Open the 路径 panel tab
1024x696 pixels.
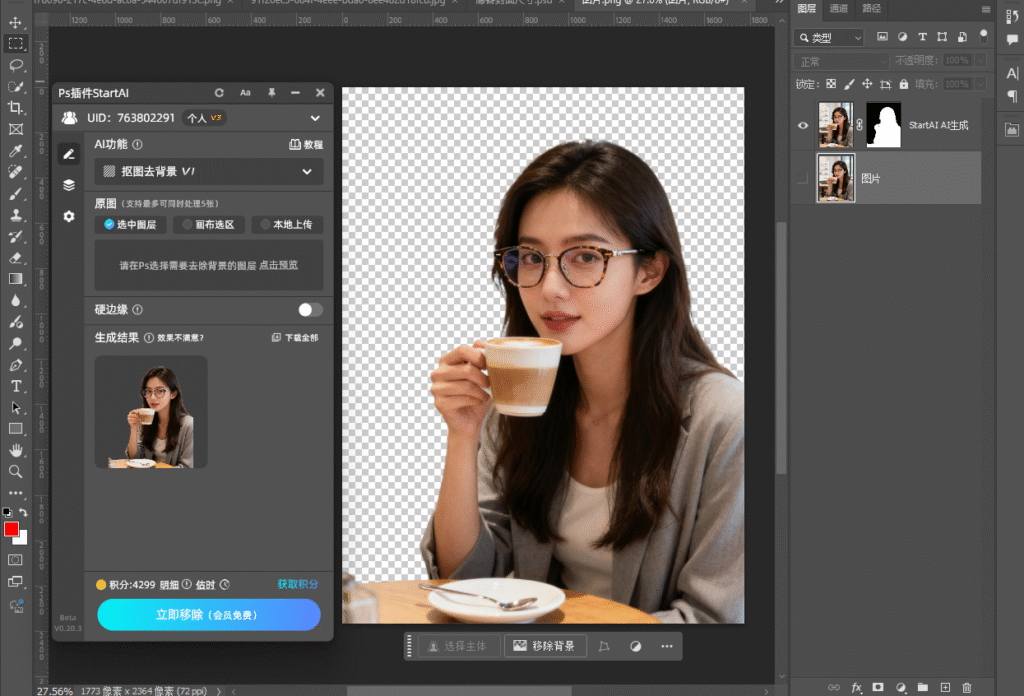tap(871, 9)
